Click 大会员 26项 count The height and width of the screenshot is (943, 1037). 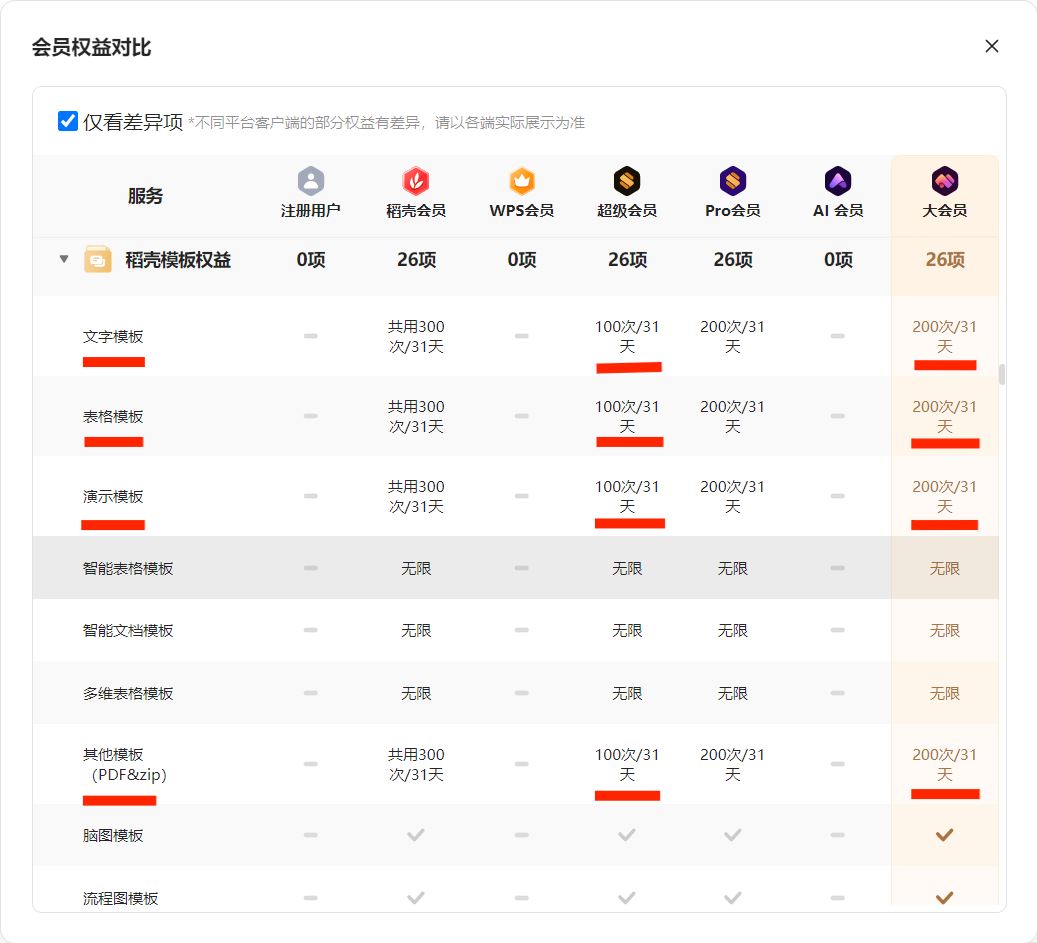[x=945, y=260]
